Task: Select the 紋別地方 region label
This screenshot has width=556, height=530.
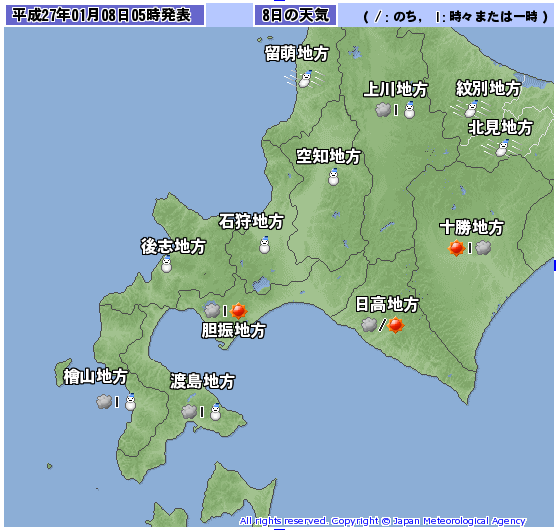Action: 489,88
